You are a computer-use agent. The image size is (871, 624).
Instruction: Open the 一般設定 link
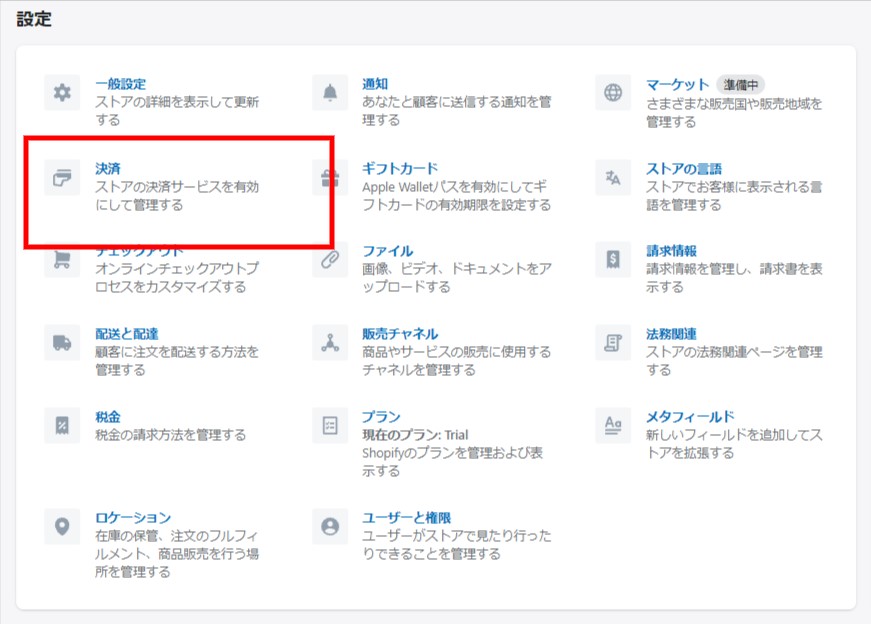click(120, 85)
